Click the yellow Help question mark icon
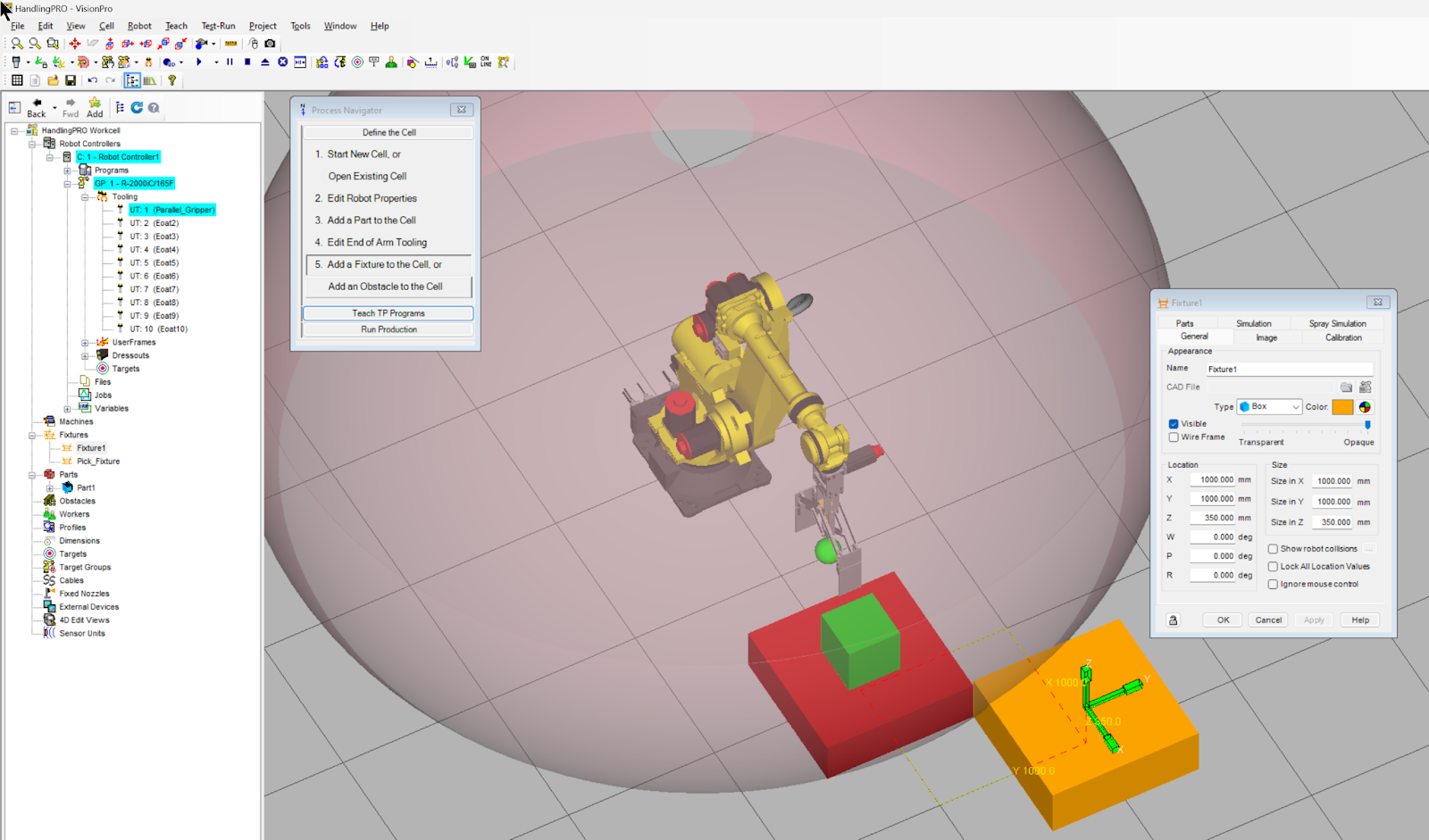The image size is (1429, 840). click(x=172, y=80)
